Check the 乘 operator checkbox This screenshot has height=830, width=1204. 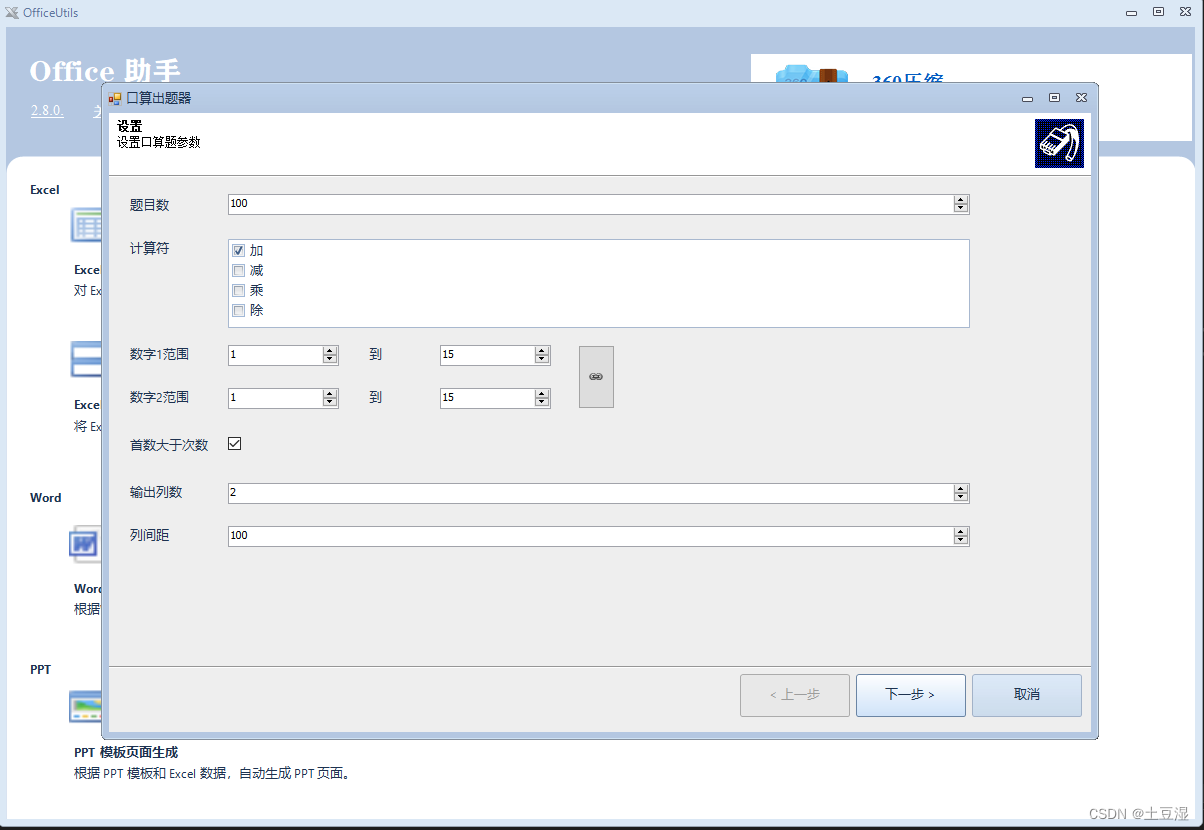238,291
